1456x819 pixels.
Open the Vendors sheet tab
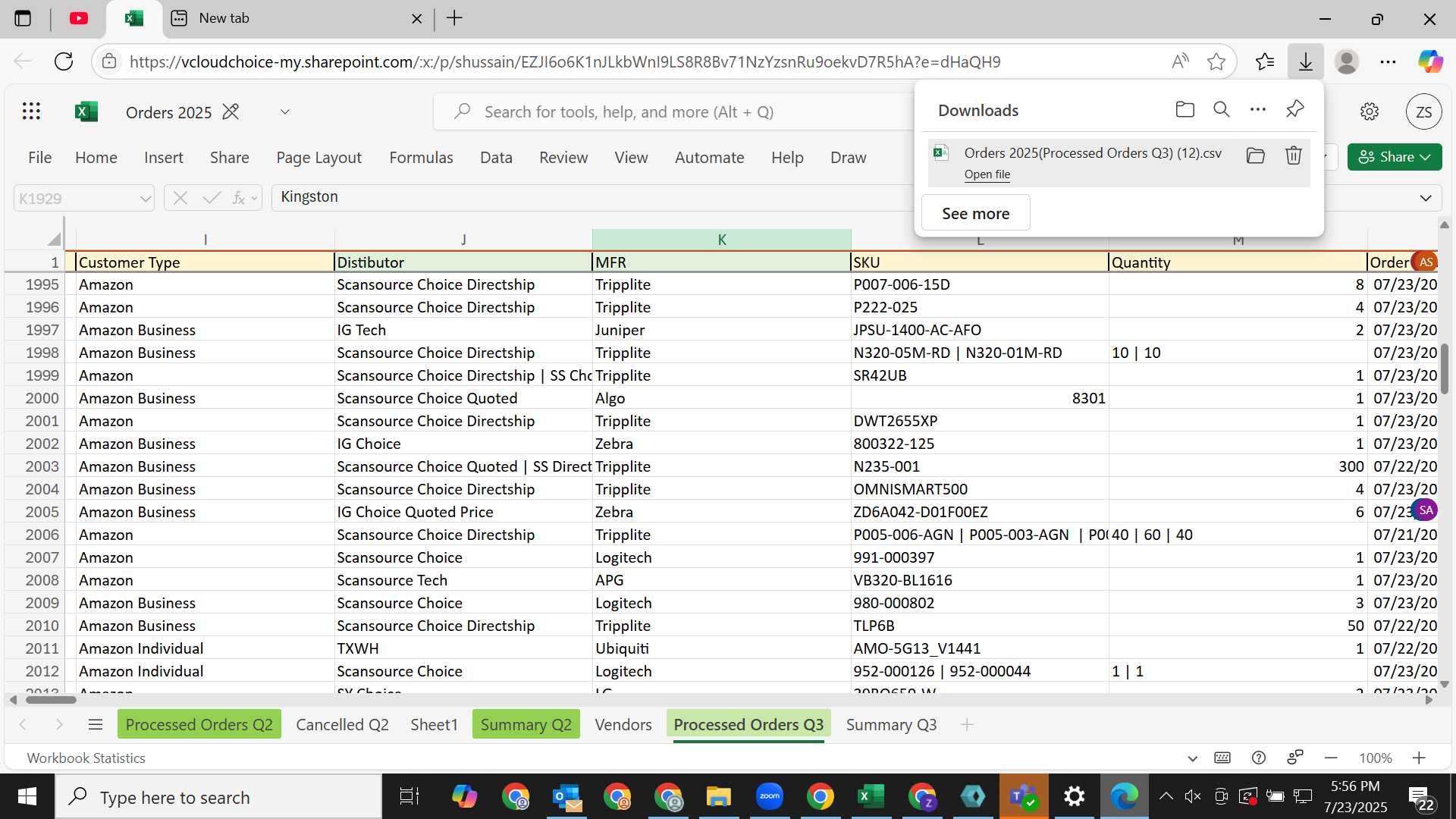tap(623, 724)
